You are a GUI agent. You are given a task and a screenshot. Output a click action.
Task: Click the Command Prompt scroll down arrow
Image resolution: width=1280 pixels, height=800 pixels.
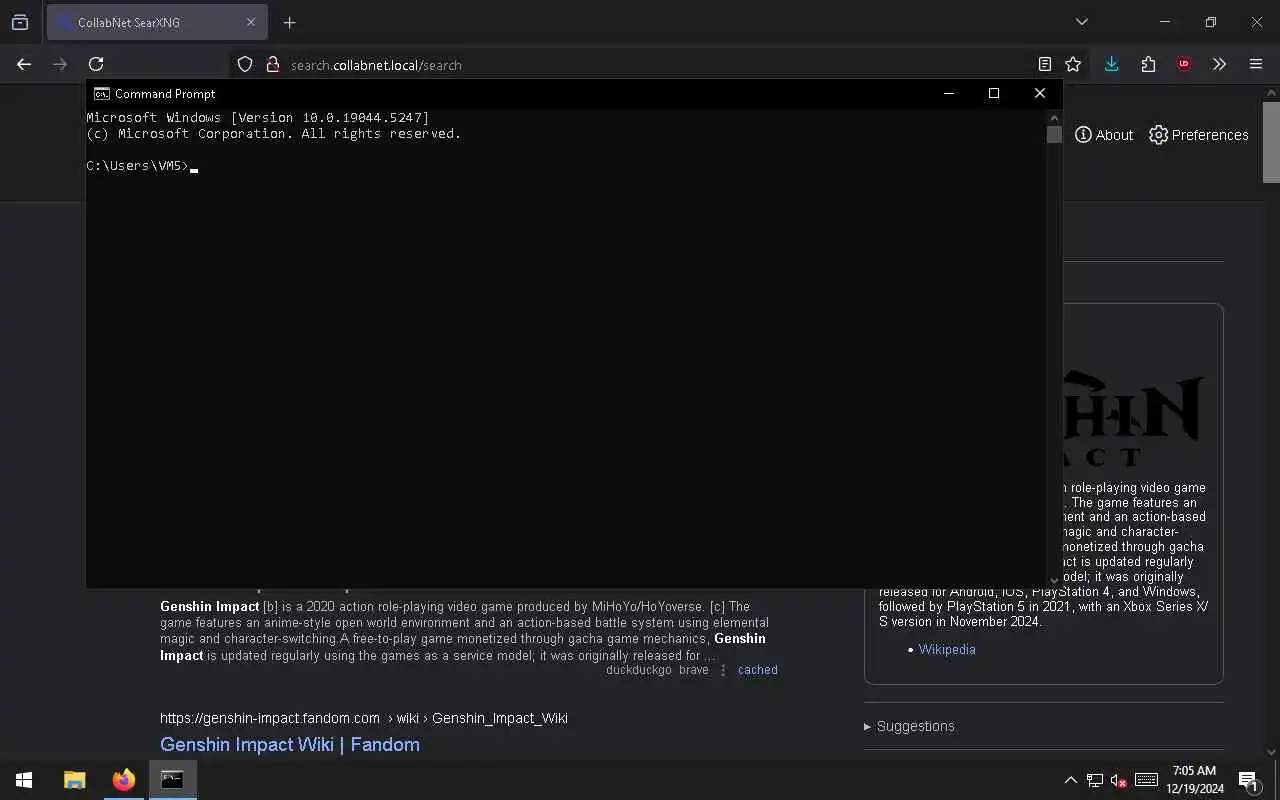pyautogui.click(x=1054, y=580)
